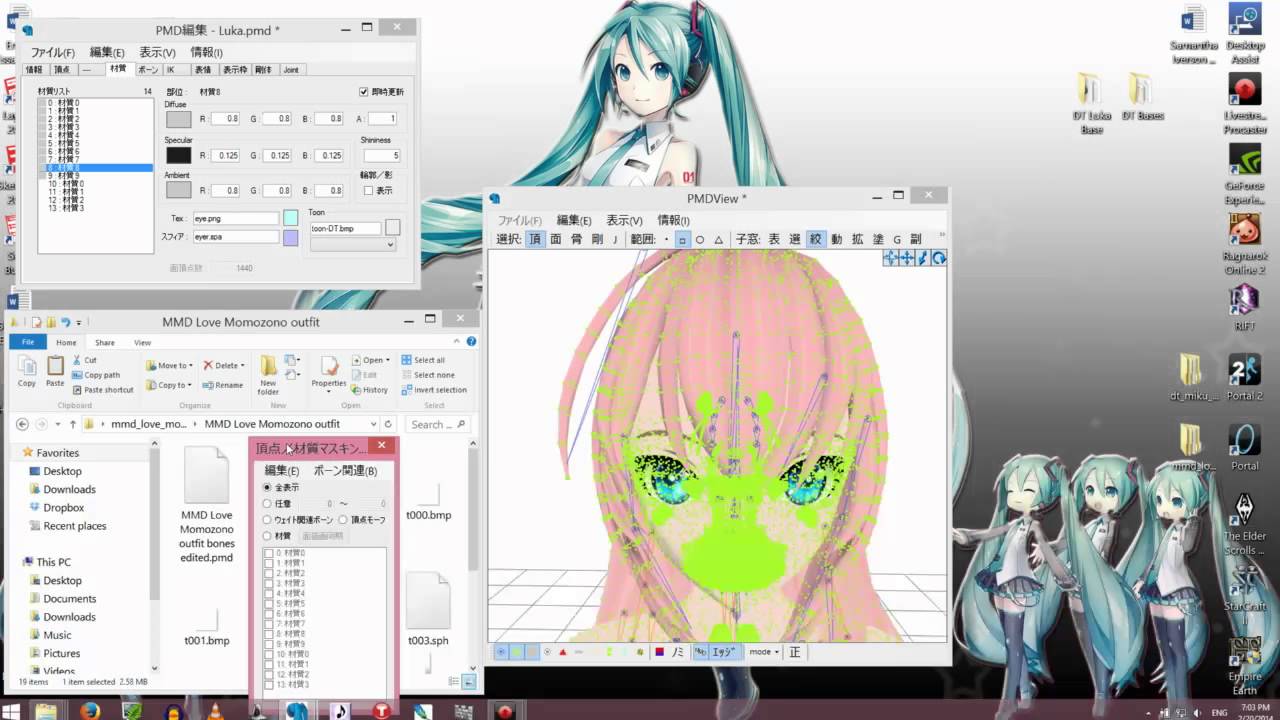The image size is (1280, 720).
Task: Click the Ambient color swatch
Action: click(x=178, y=190)
